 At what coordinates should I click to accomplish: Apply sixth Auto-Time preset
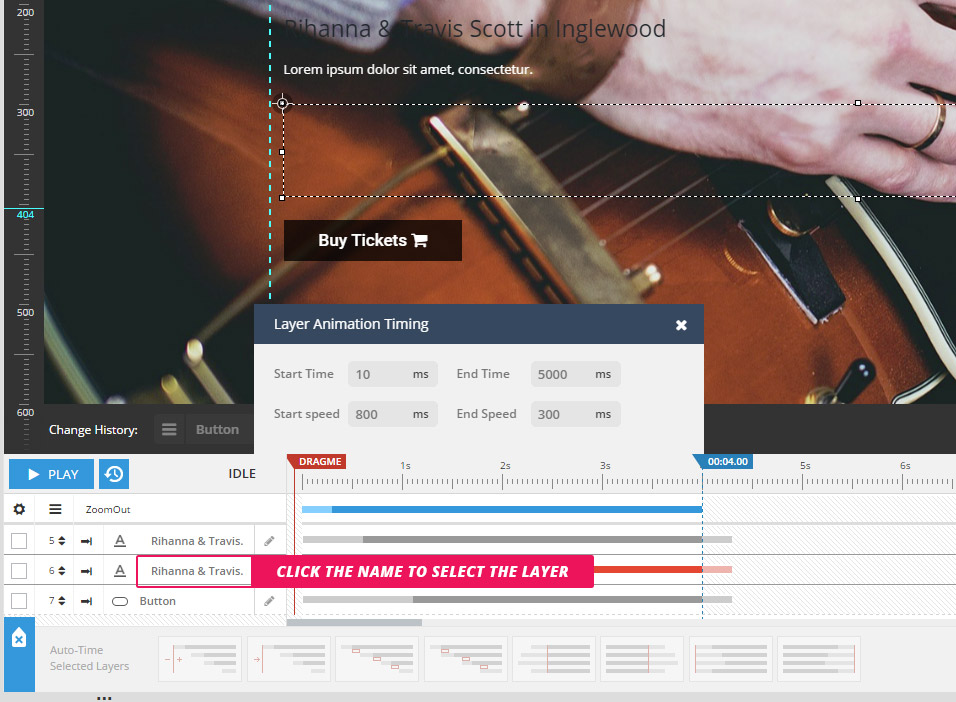pyautogui.click(x=642, y=659)
